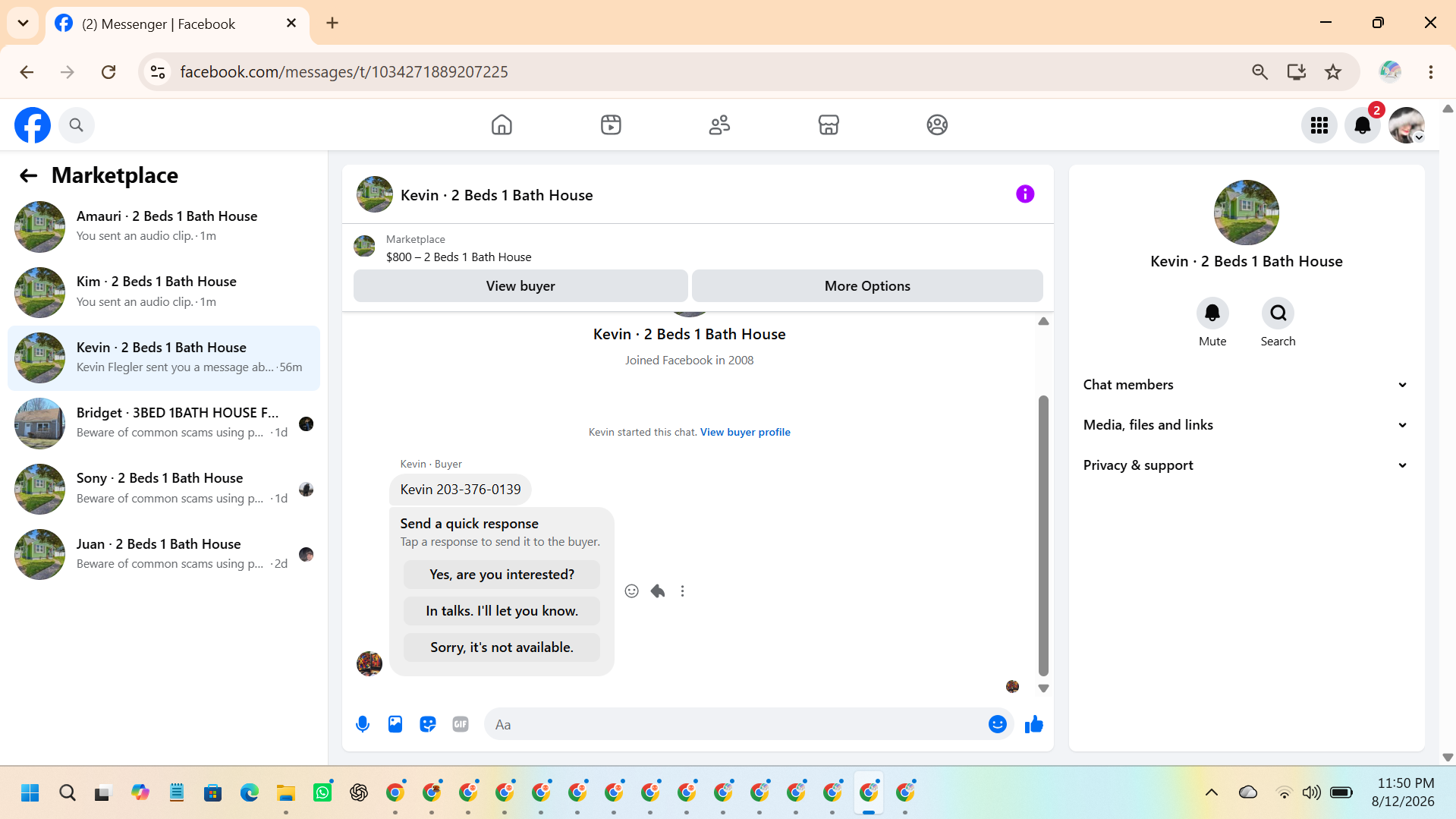Expand the Privacy & support section
1456x819 pixels.
pos(1246,465)
